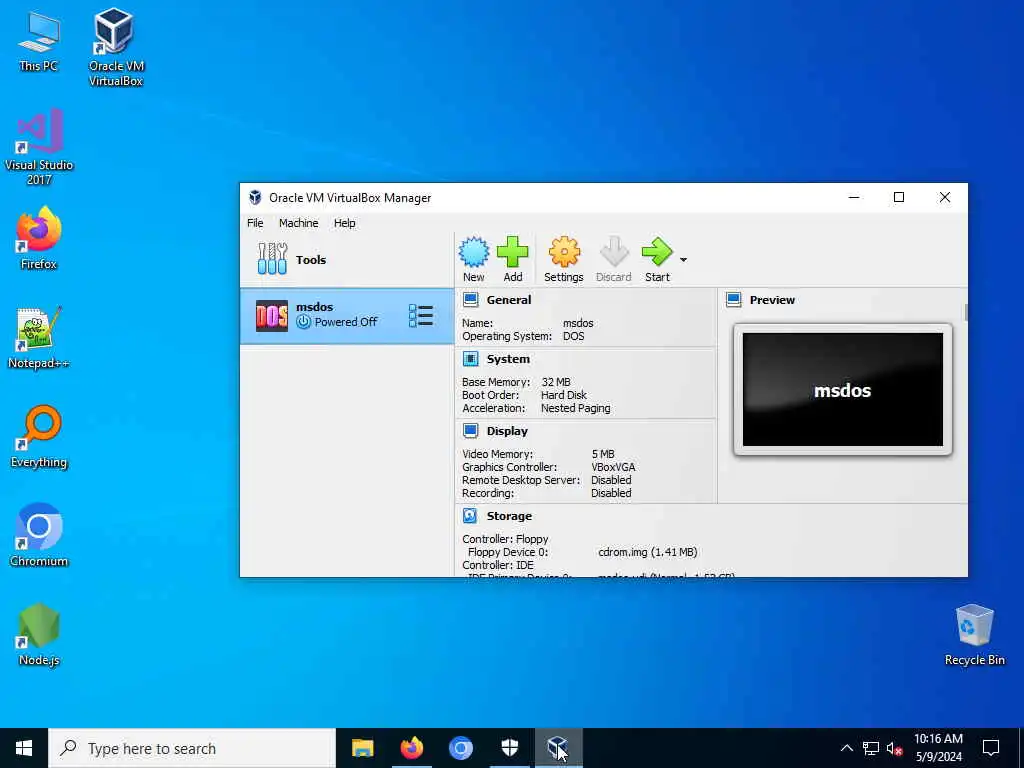1024x768 pixels.
Task: Click the Storage section disk icon
Action: click(x=470, y=516)
